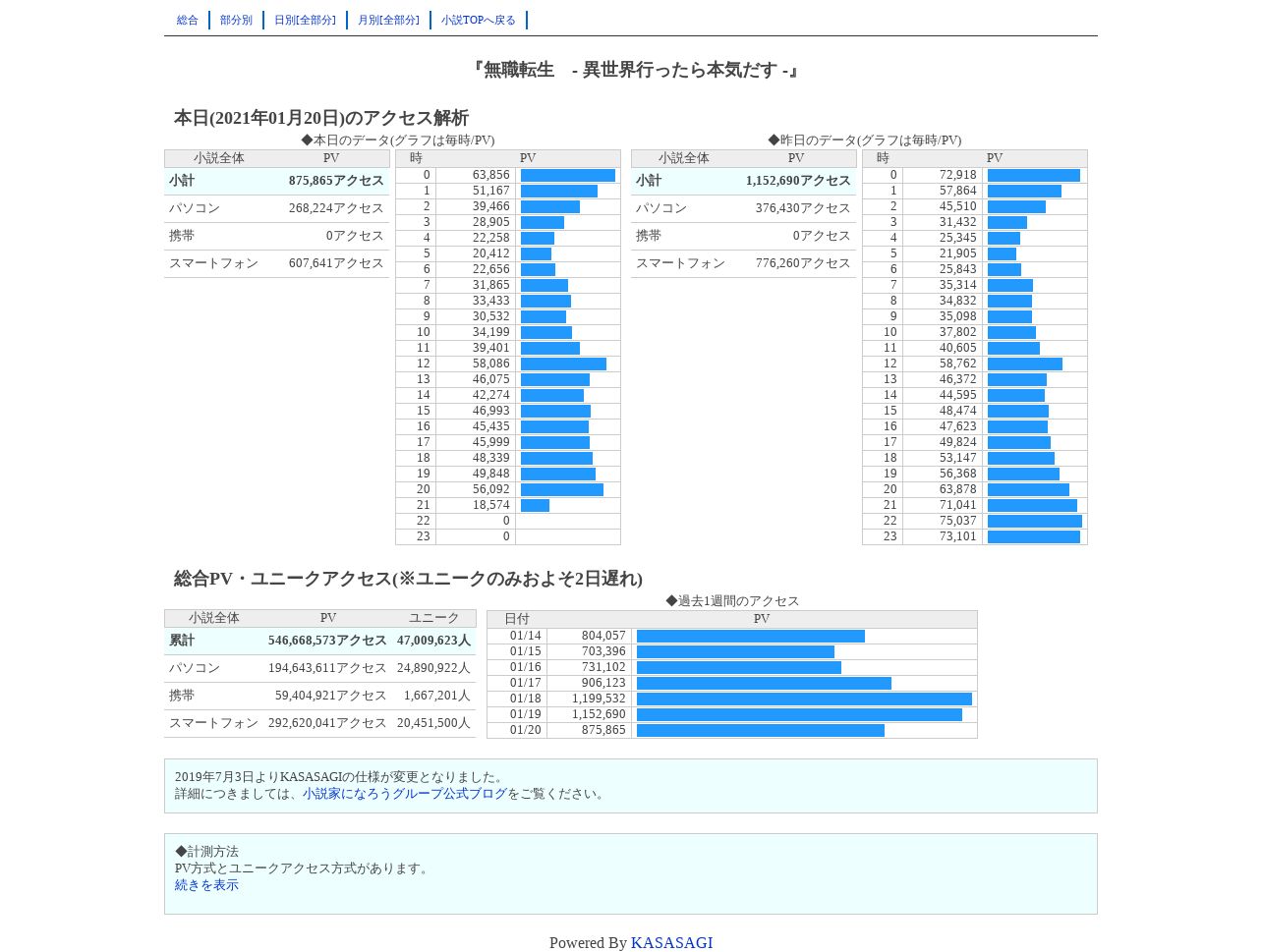
Task: Click the ◆計測方法 label
Action: pyautogui.click(x=206, y=852)
